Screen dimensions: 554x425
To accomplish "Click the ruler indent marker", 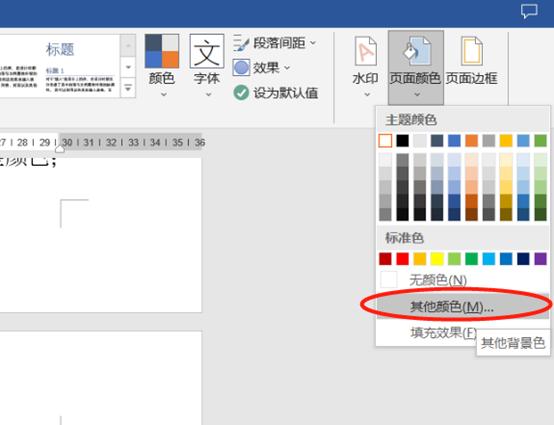I will [60, 149].
